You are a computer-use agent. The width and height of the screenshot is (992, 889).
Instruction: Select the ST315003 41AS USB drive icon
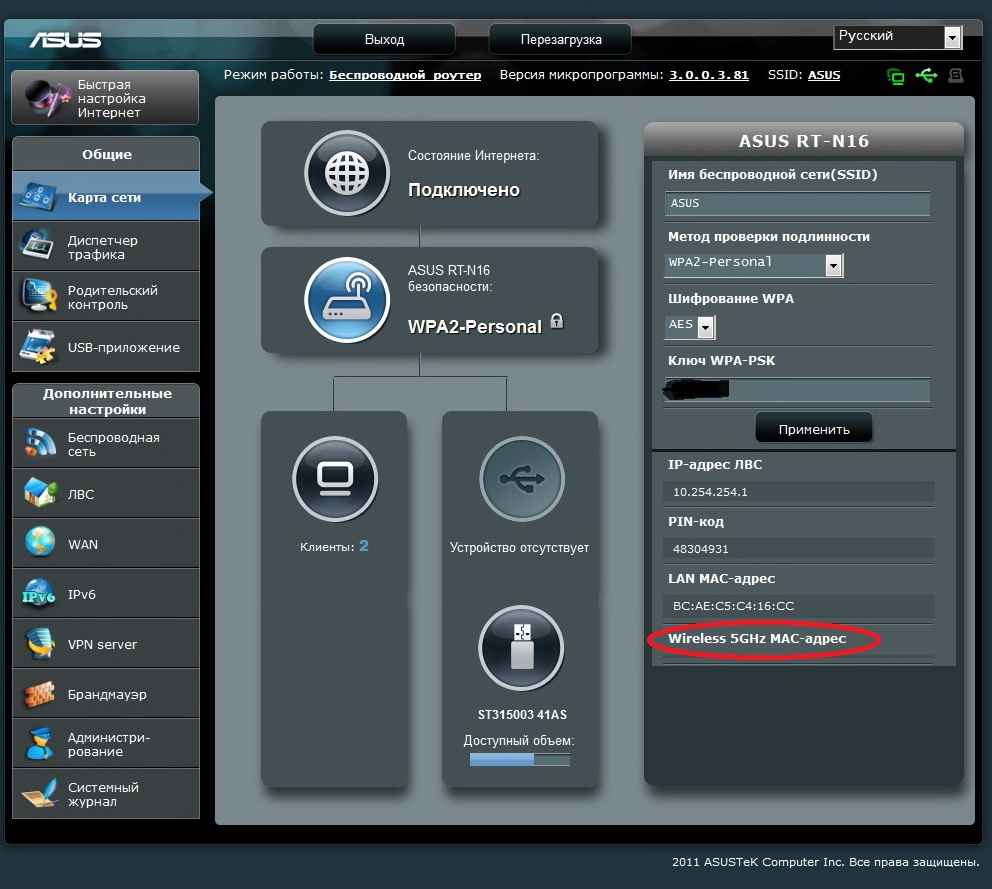coord(521,648)
